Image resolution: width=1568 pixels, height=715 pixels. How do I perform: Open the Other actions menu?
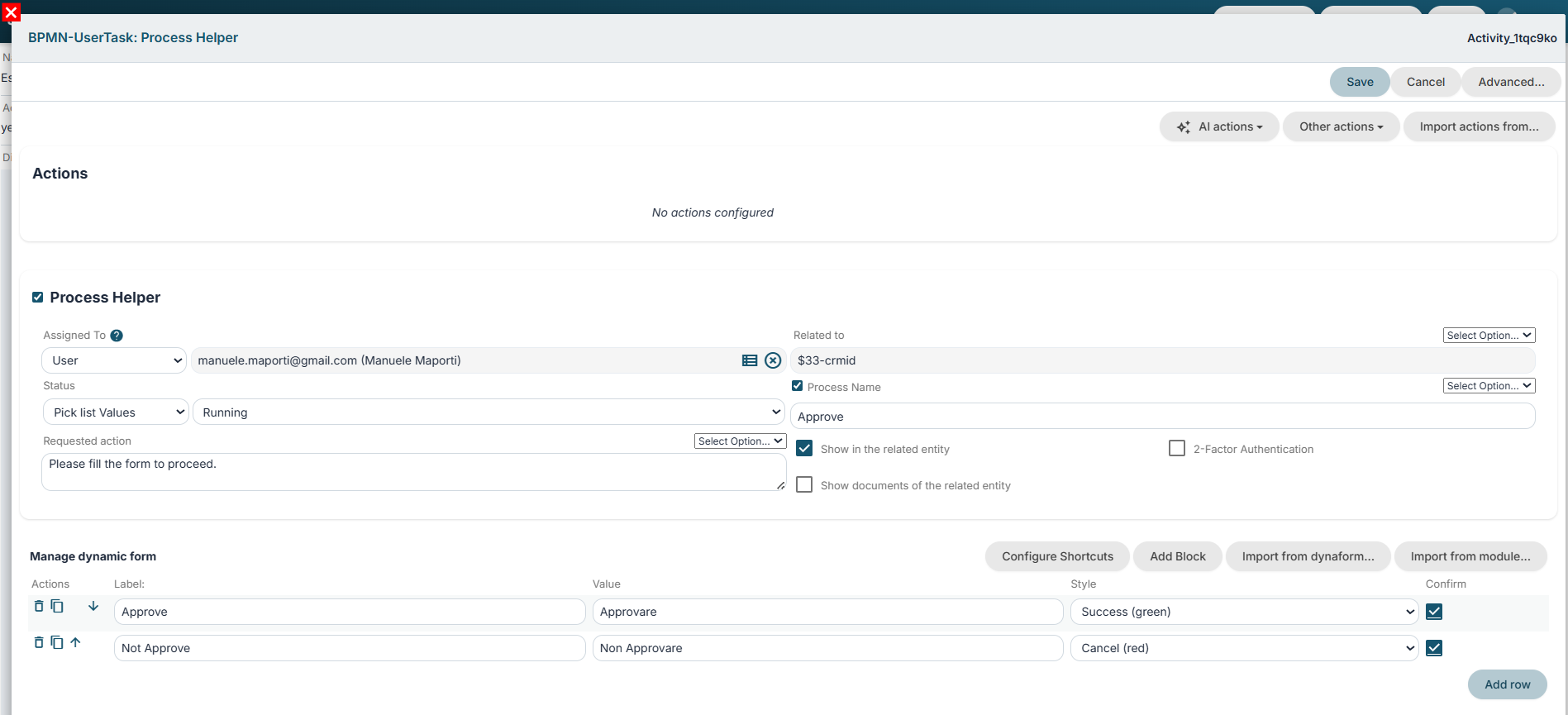click(x=1341, y=126)
